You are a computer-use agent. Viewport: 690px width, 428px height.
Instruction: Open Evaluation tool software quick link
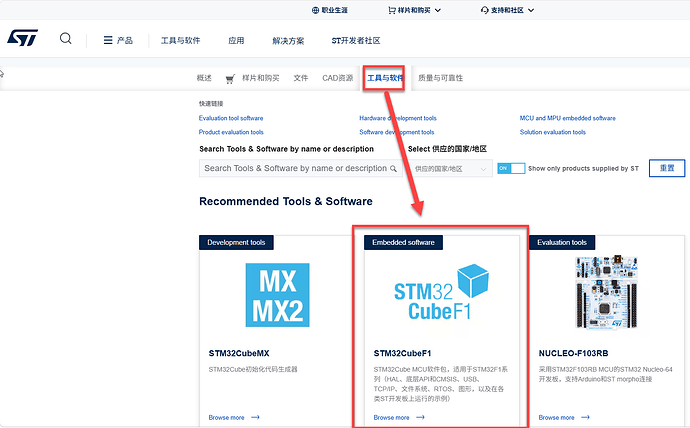(x=231, y=118)
